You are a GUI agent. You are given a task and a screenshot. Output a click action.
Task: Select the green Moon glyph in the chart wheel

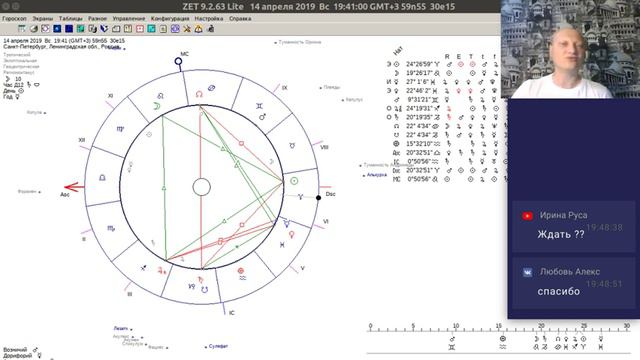156,107
